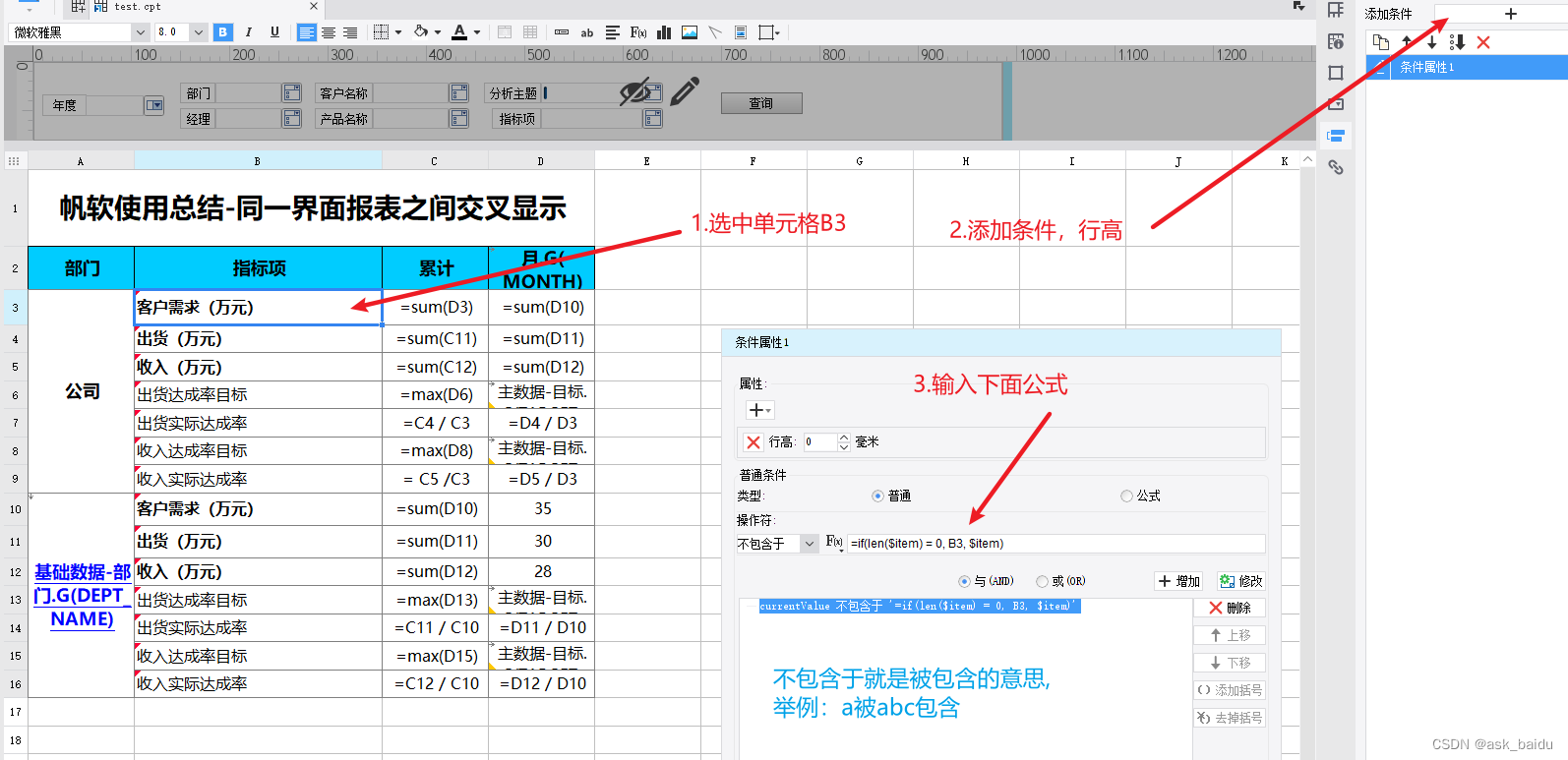Select the 或 (OR) radio button
This screenshot has height=760, width=1568.
pyautogui.click(x=1042, y=581)
